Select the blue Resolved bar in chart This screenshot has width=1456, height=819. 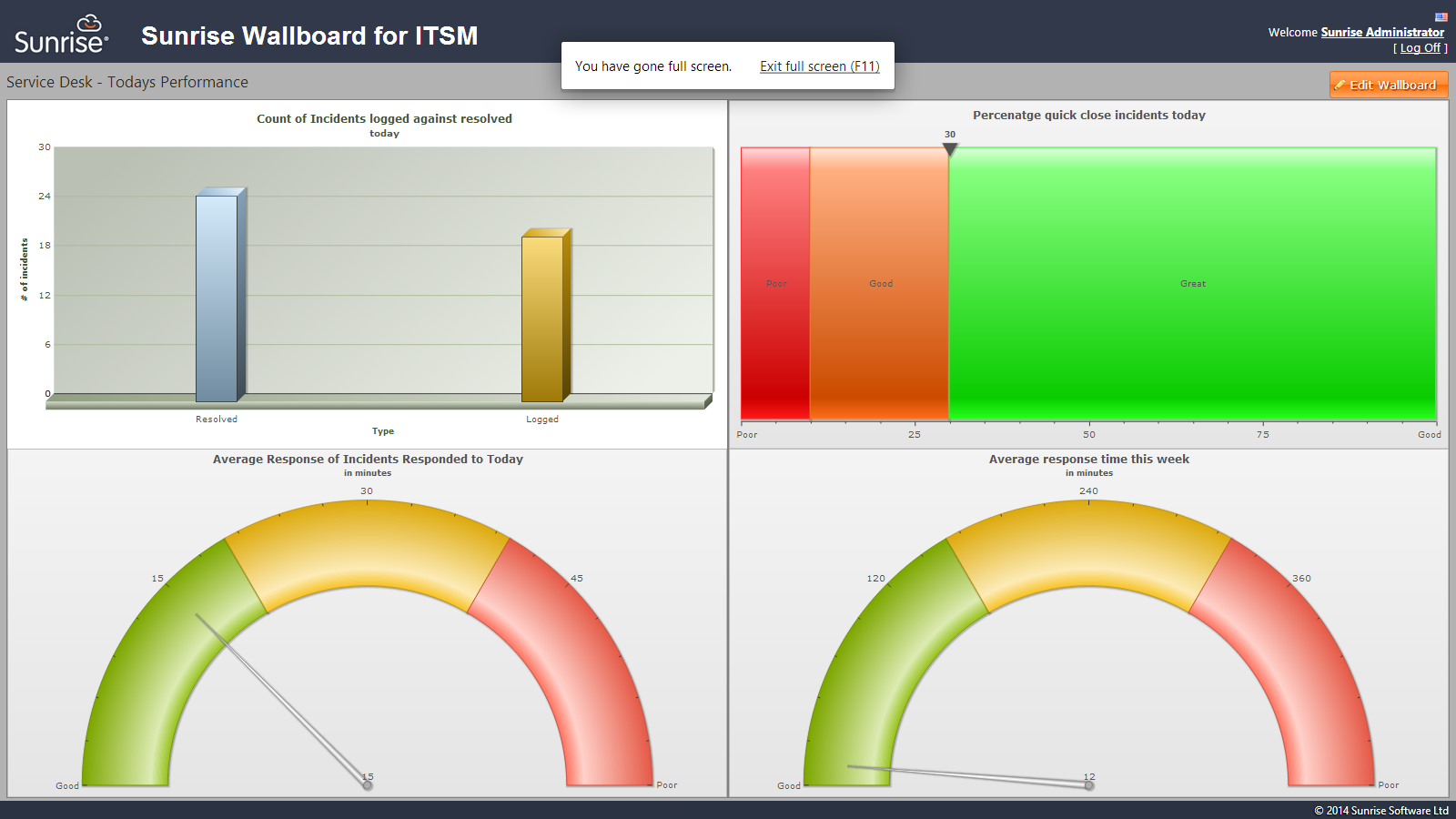[x=220, y=295]
